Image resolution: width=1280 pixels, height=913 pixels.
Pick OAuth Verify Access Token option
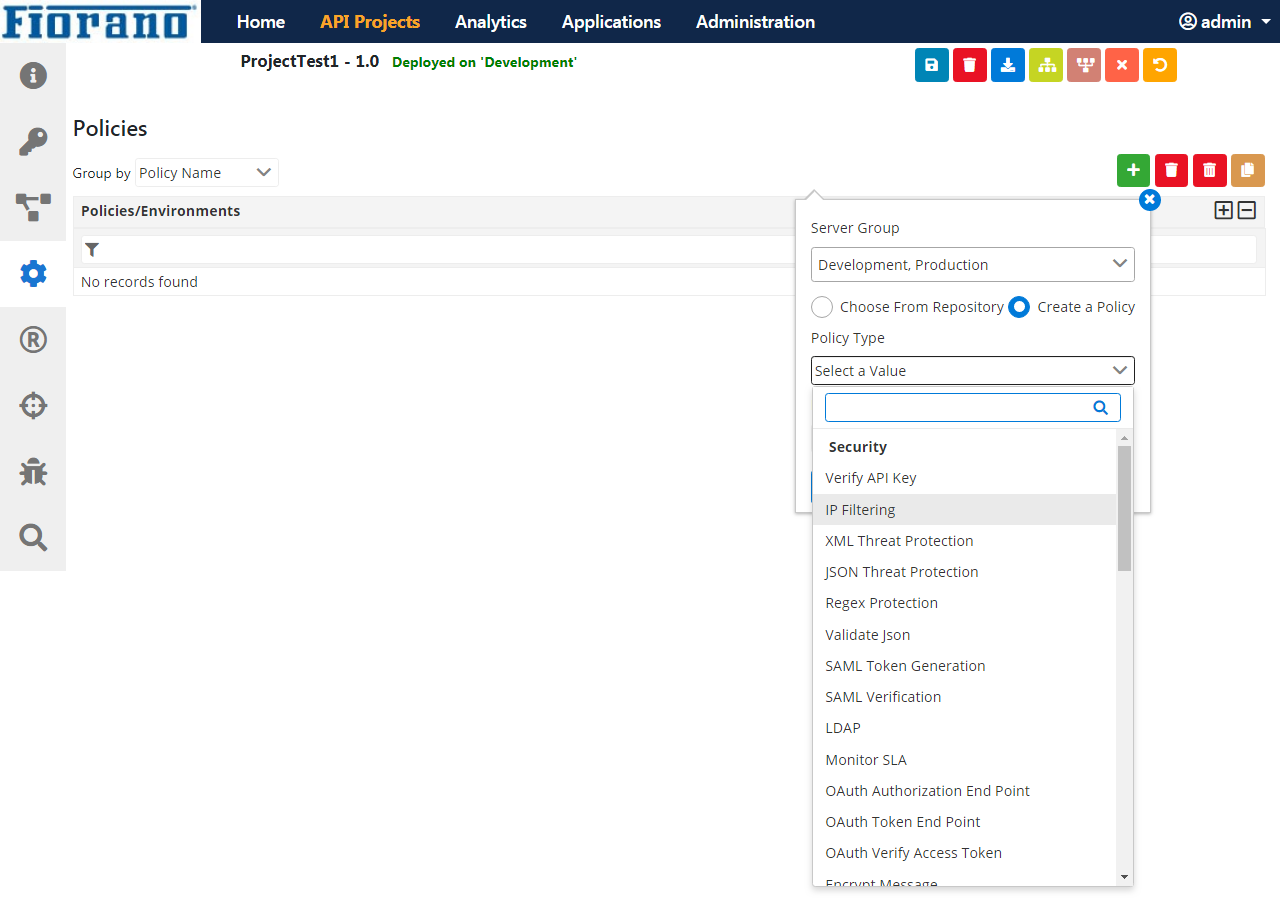(965, 853)
